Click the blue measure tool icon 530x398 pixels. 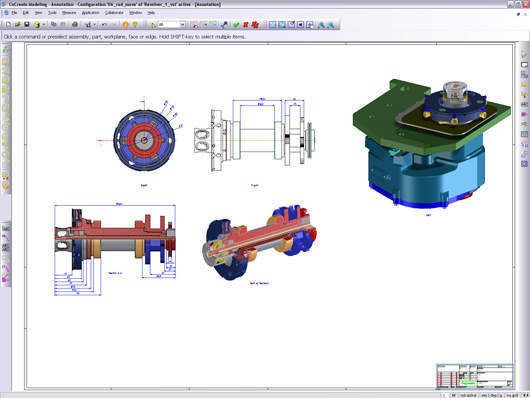coord(224,25)
